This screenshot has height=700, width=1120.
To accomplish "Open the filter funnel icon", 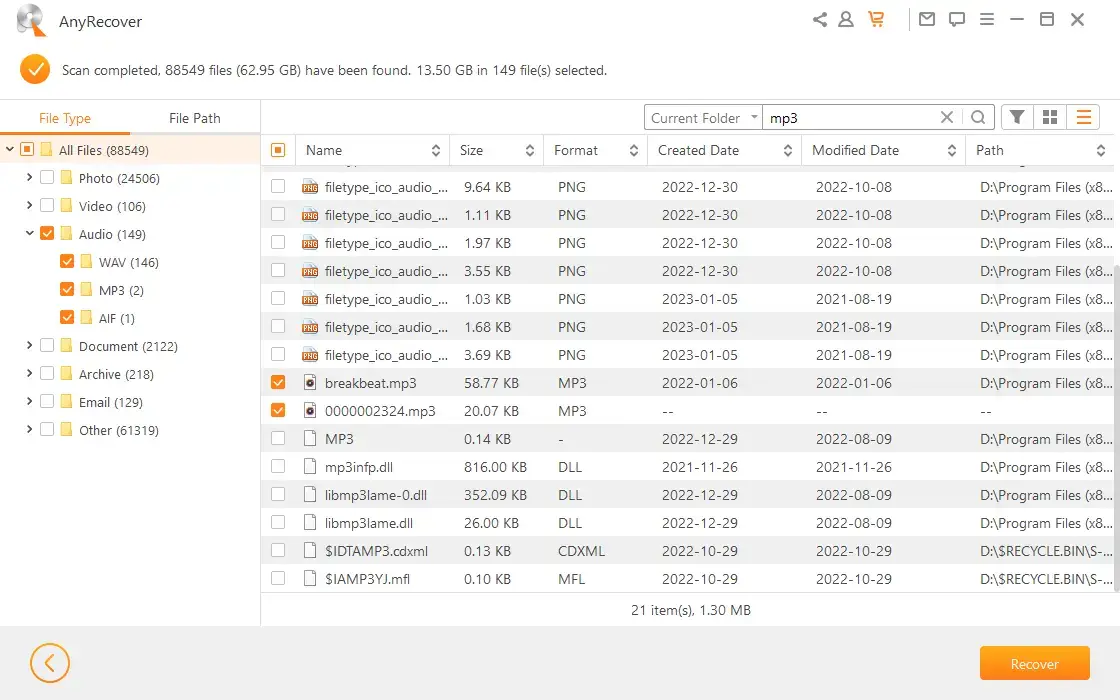I will coord(1017,117).
